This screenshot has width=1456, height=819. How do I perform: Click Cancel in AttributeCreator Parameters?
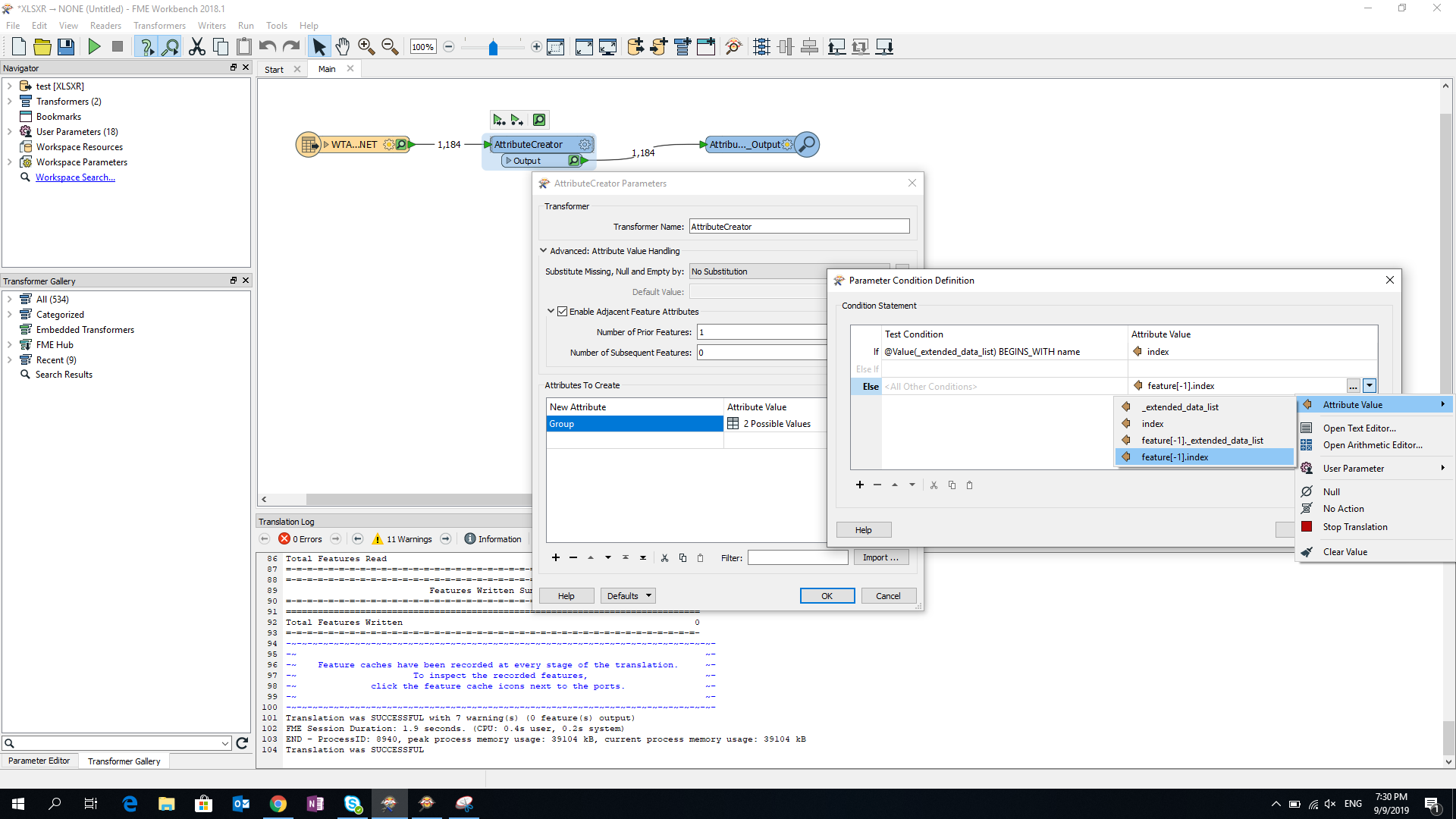click(x=888, y=596)
